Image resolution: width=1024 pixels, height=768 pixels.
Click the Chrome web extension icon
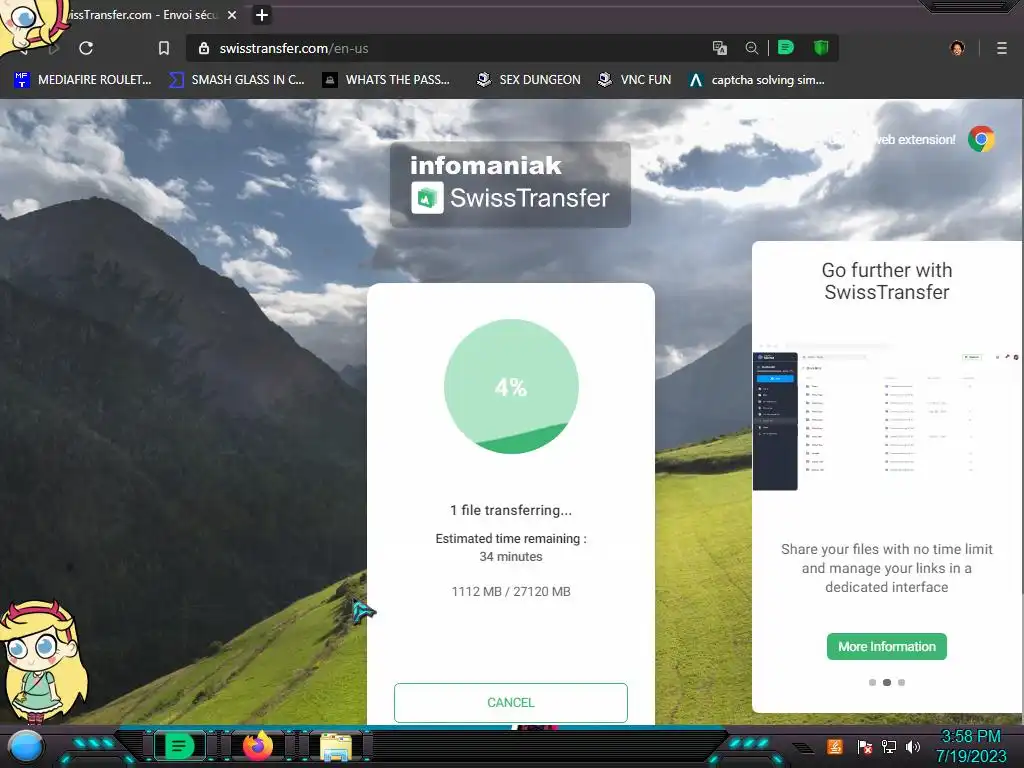[x=981, y=139]
